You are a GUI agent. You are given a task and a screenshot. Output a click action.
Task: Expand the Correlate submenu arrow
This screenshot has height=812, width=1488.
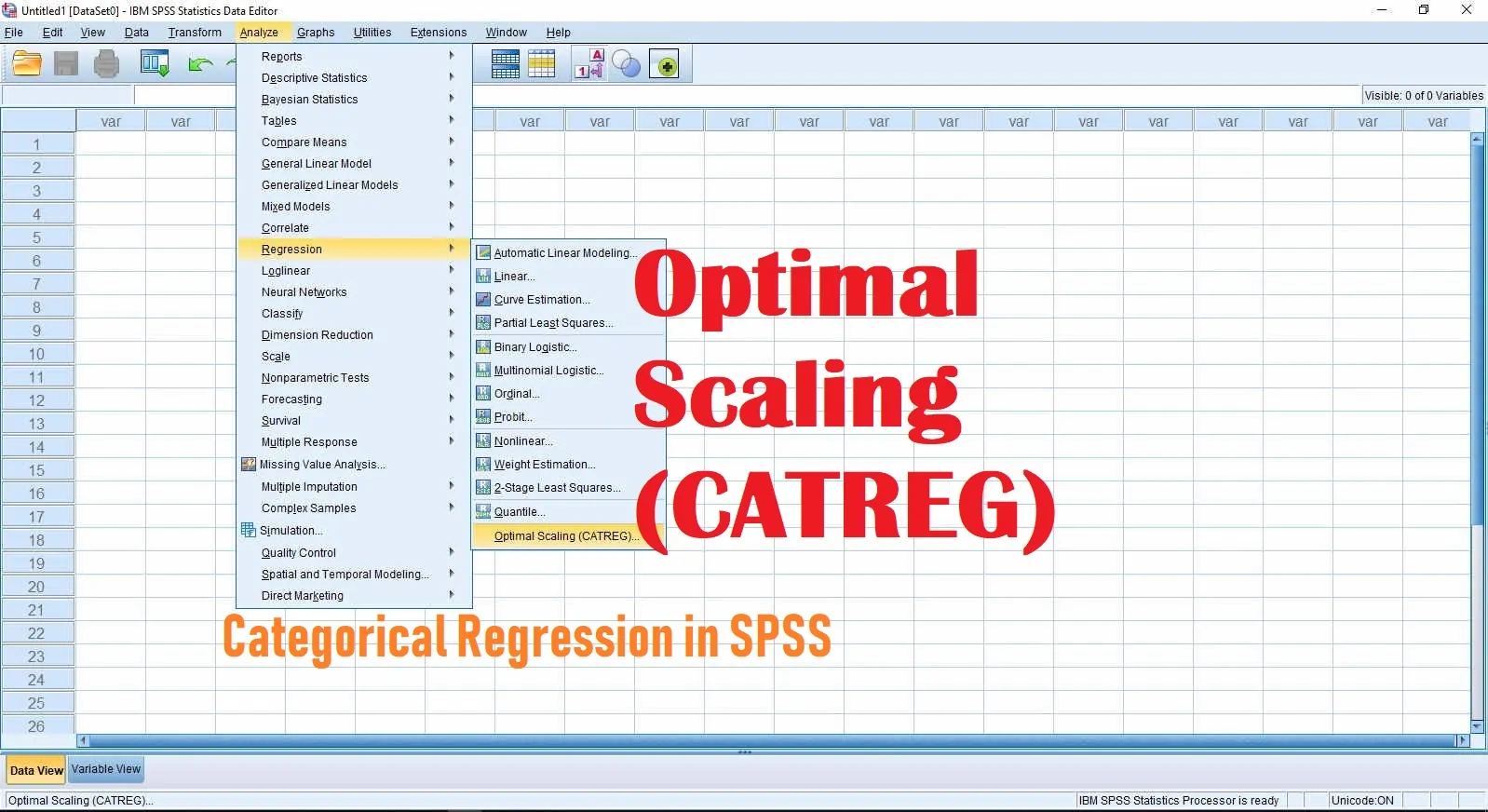452,227
